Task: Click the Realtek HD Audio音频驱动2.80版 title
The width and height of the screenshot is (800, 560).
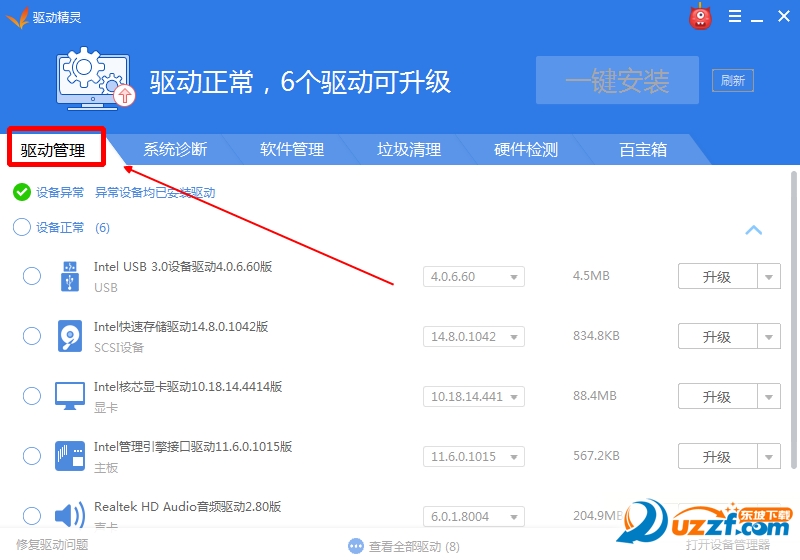Action: click(187, 506)
